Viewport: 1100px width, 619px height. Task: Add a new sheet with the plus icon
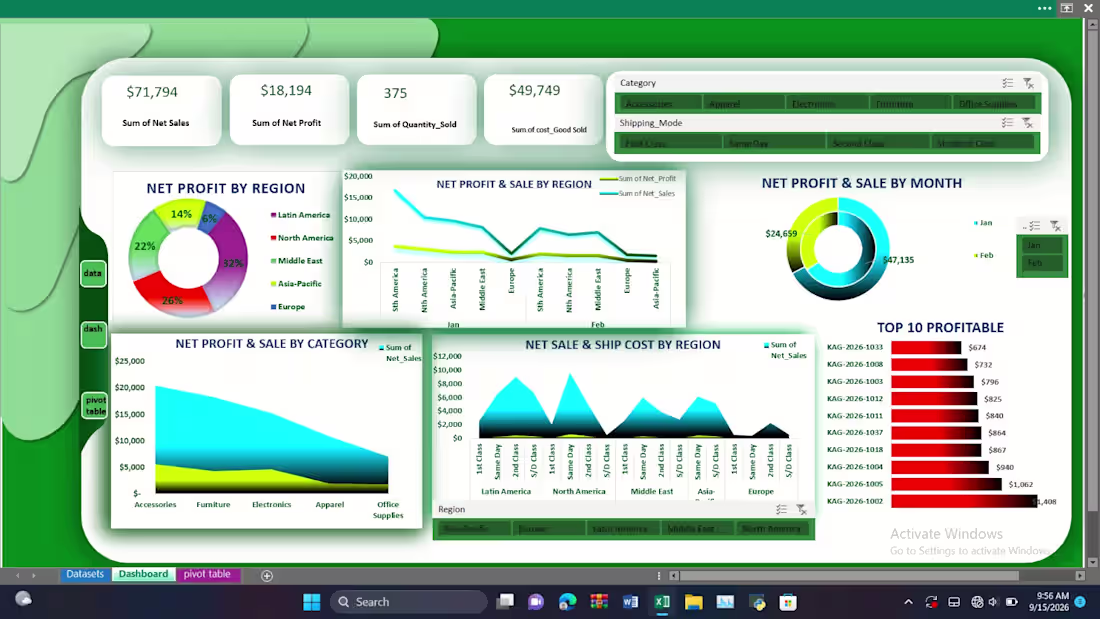(x=267, y=575)
